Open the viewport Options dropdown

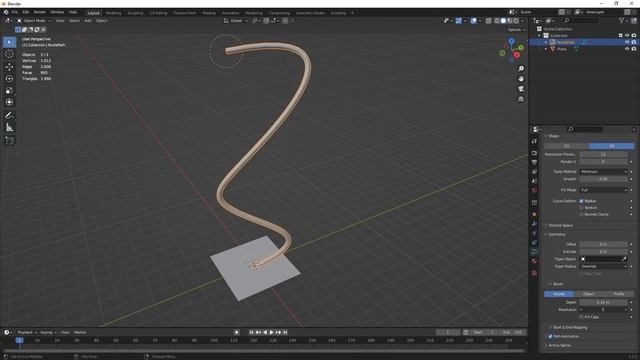coord(516,29)
